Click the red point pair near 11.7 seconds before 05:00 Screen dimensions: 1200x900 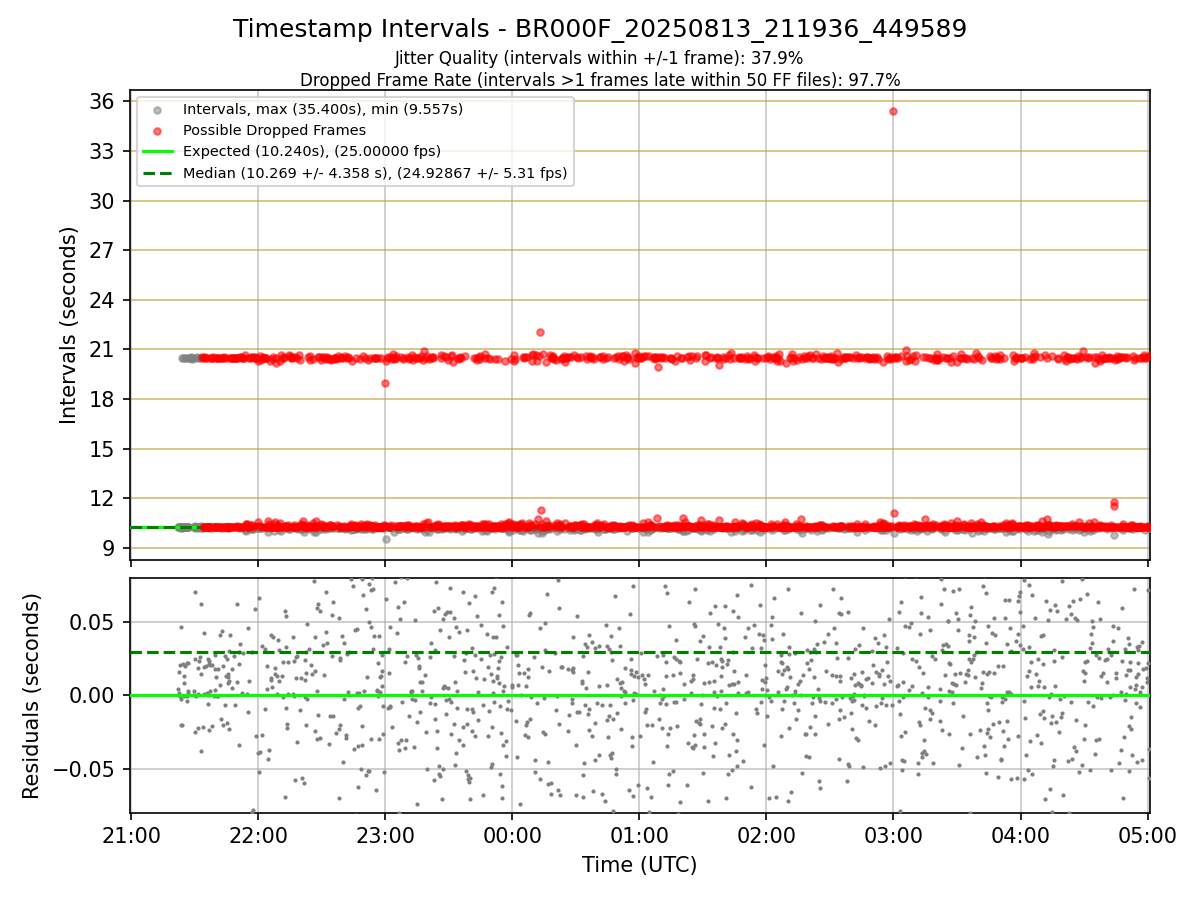tap(1114, 504)
